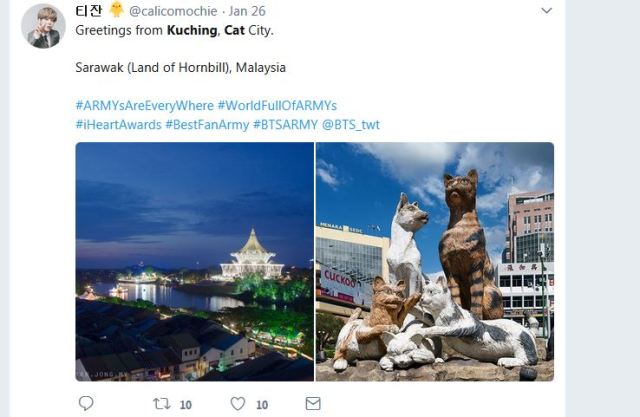
Task: Click the Korean display name 티잔
Action: (x=89, y=11)
